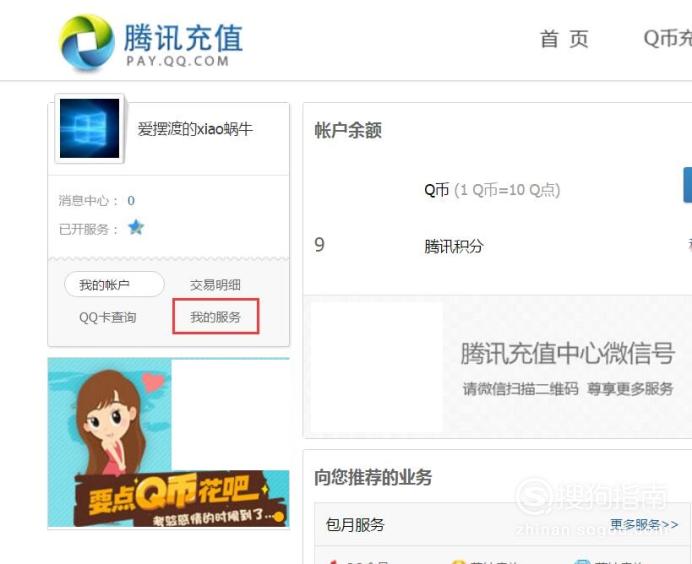
Task: Click the 要点Q币花吧 promo banner
Action: pos(169,443)
